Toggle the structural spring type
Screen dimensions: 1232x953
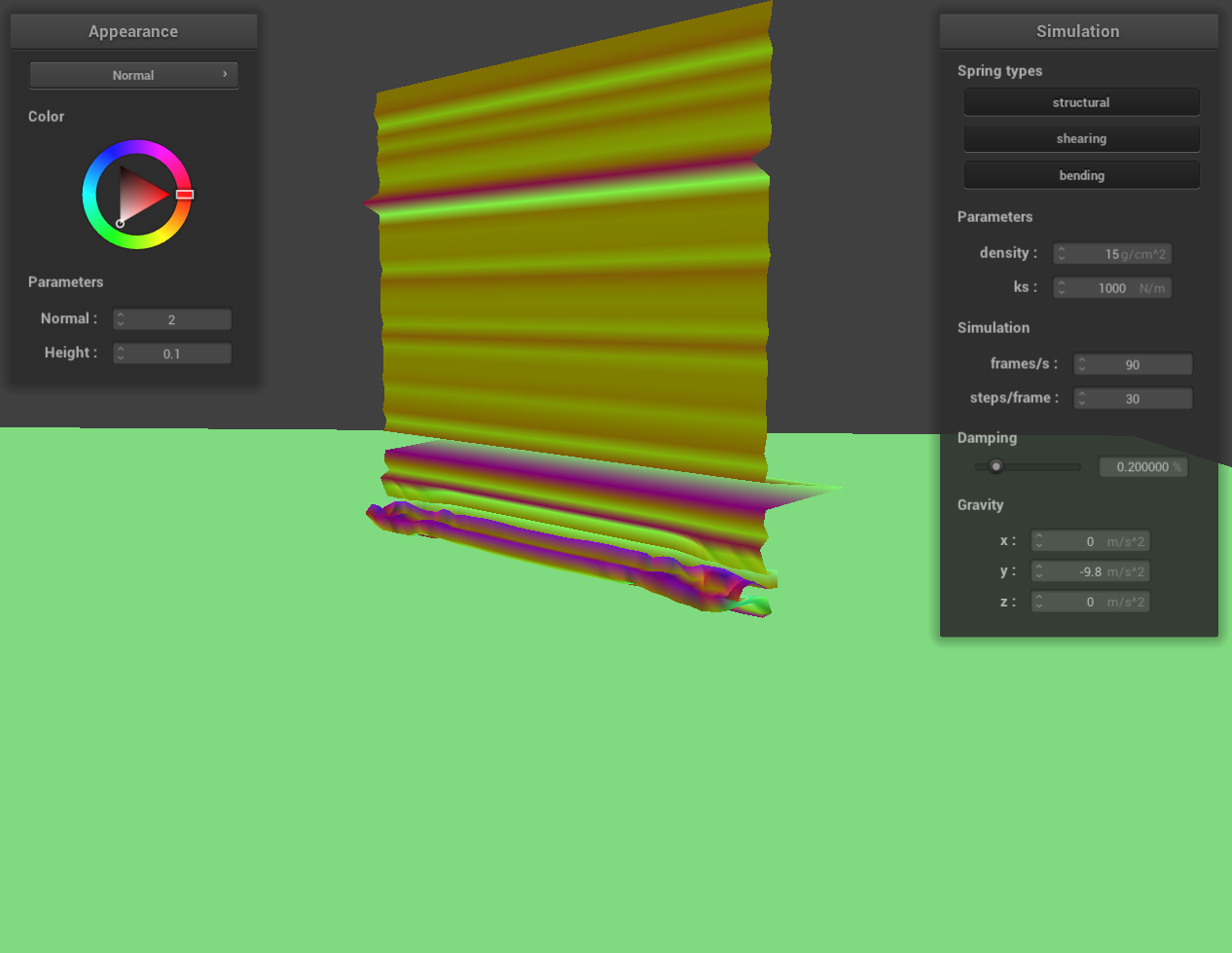pos(1081,102)
